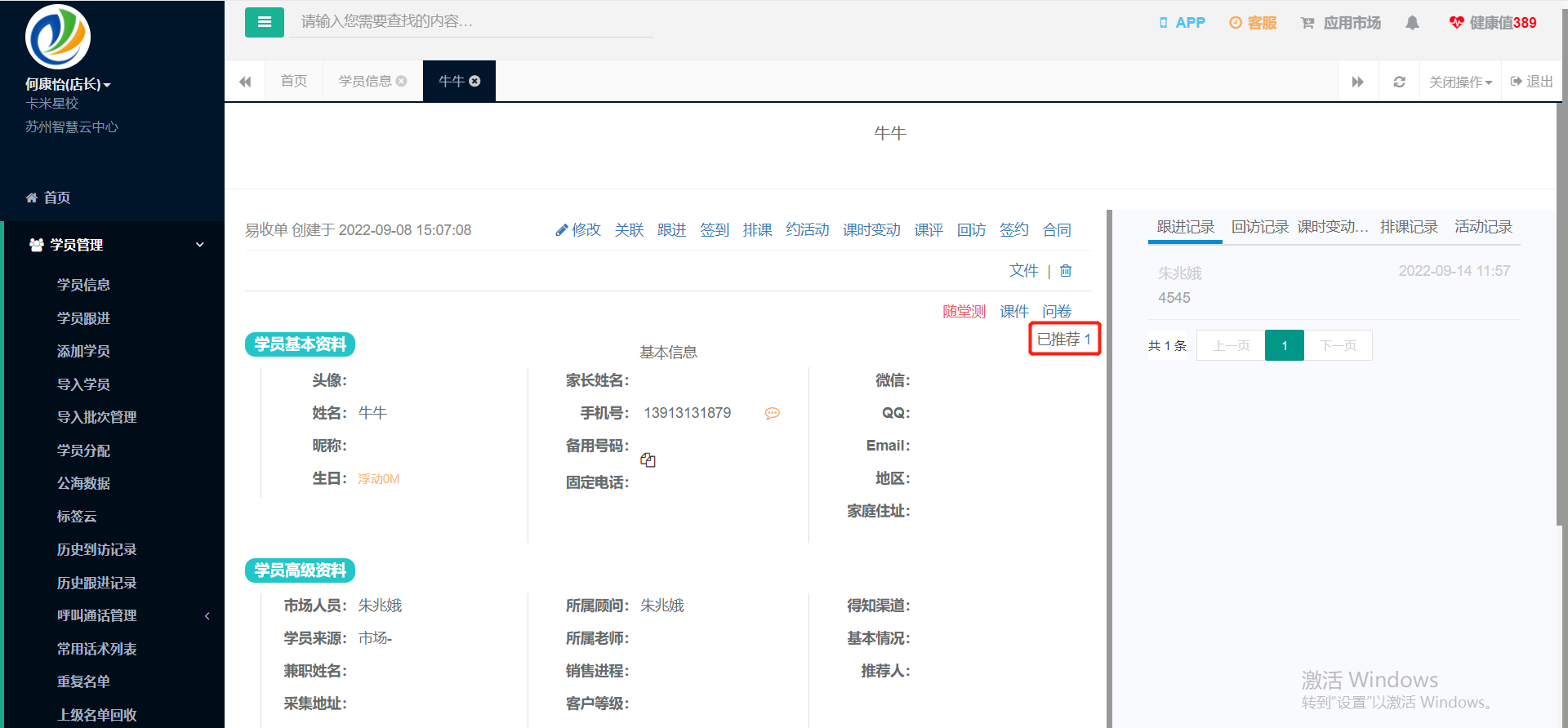1568x728 pixels.
Task: Close the 学员信息 tab
Action: [401, 81]
